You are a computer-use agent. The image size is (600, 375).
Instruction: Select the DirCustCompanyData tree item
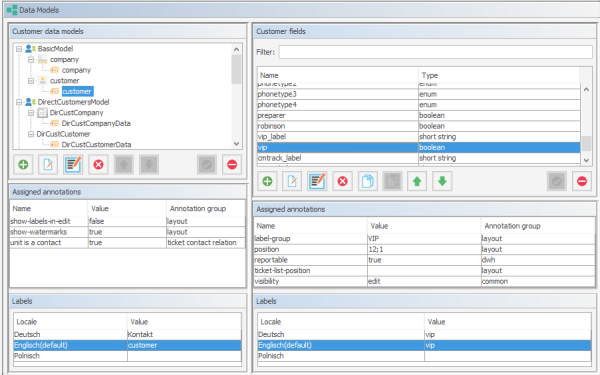click(x=96, y=124)
